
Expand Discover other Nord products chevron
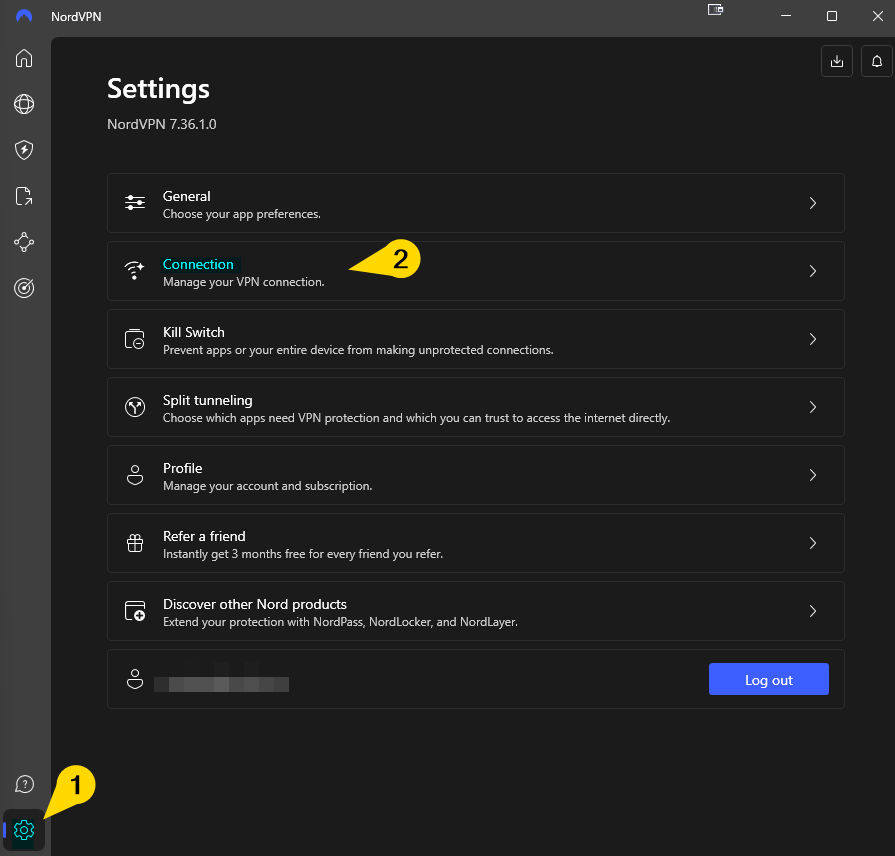click(x=813, y=611)
